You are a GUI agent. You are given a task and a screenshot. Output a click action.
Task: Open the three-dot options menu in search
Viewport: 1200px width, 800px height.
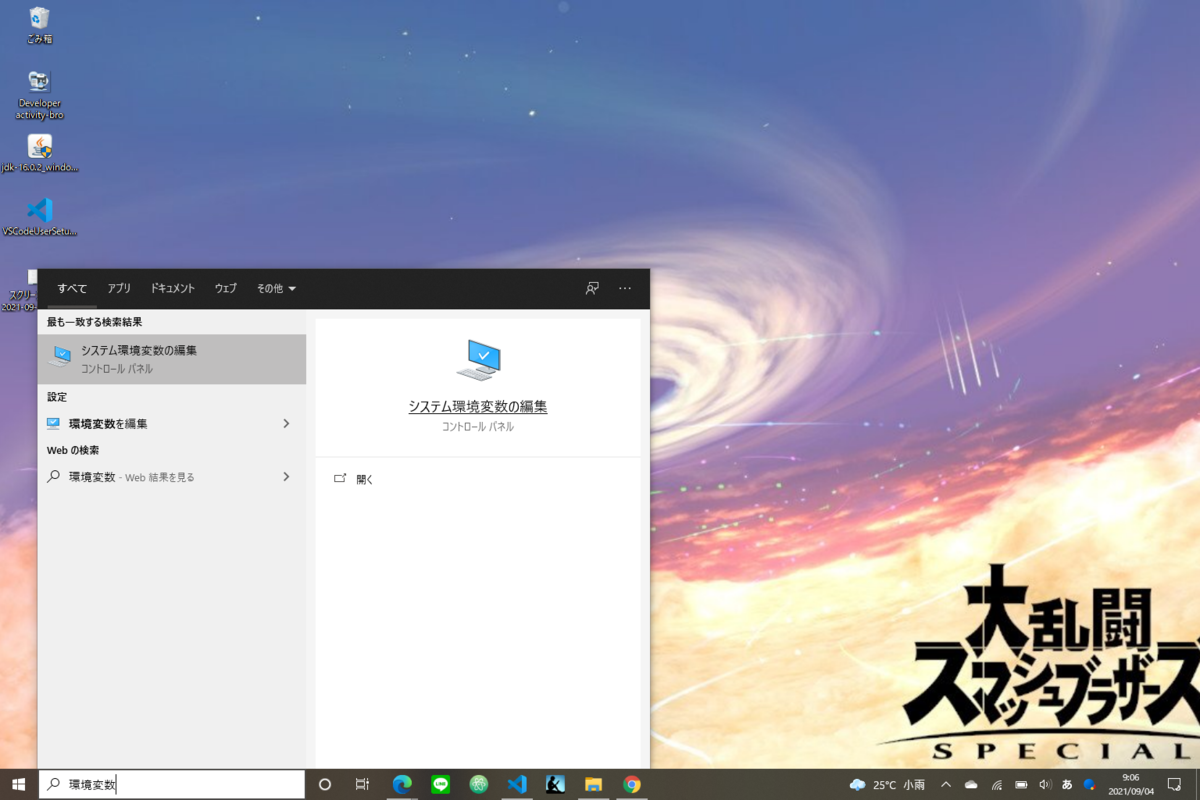tap(625, 288)
